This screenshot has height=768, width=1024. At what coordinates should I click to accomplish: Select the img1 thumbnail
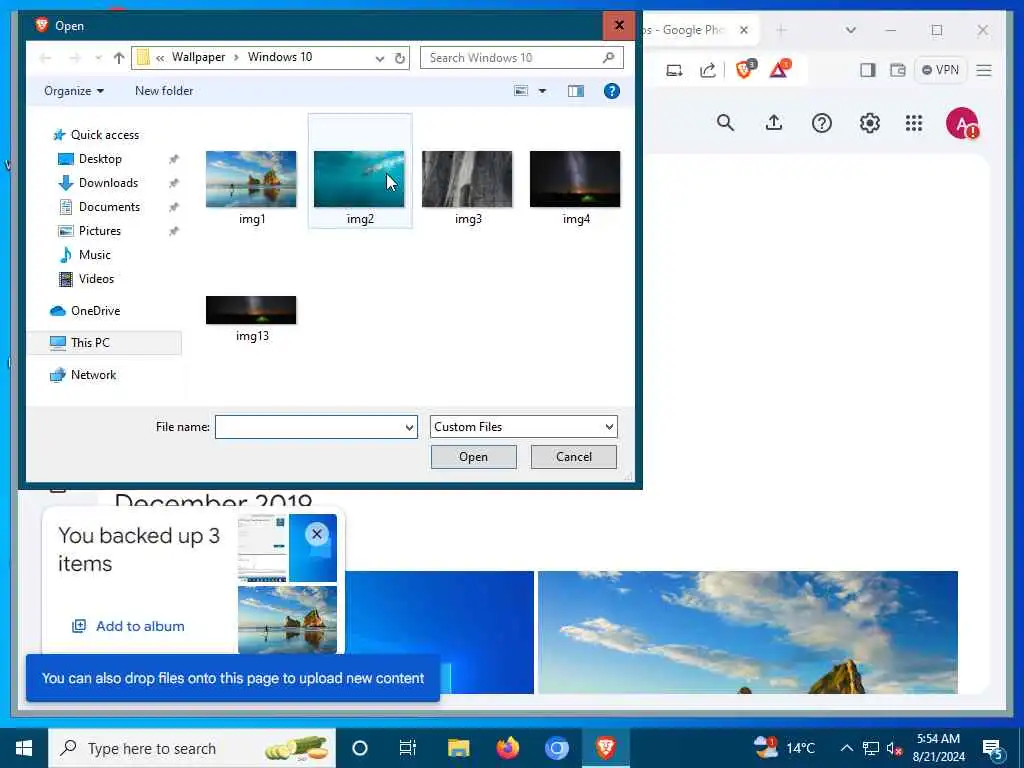pos(251,179)
